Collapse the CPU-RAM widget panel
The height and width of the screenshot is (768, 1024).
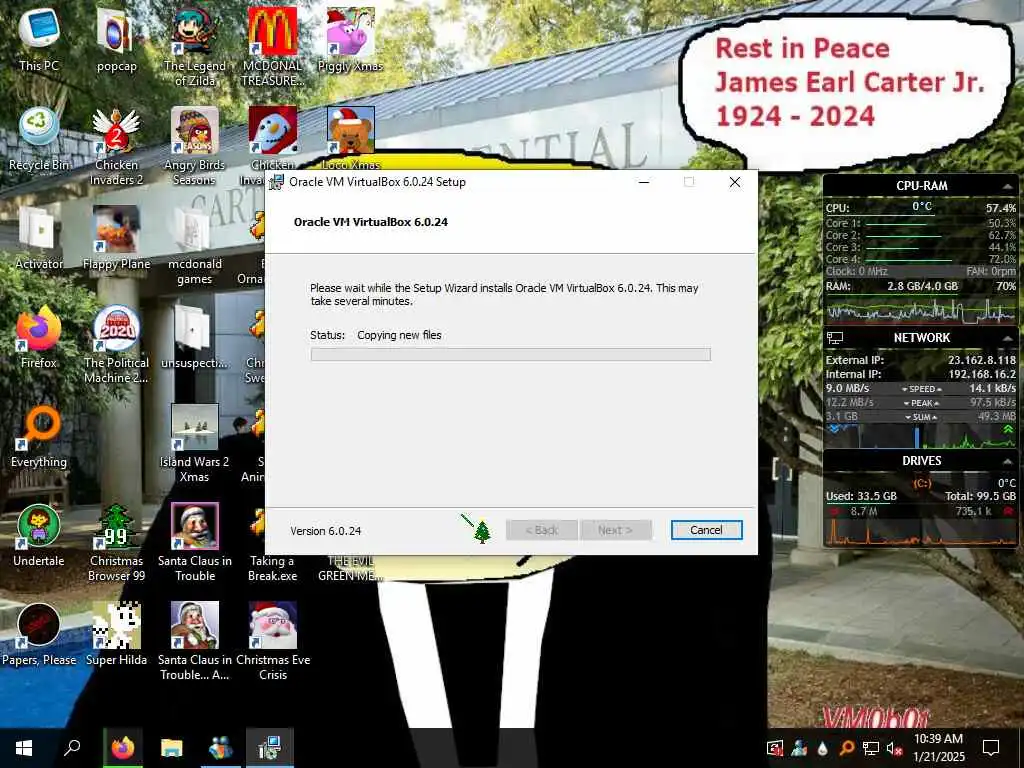pyautogui.click(x=1007, y=187)
